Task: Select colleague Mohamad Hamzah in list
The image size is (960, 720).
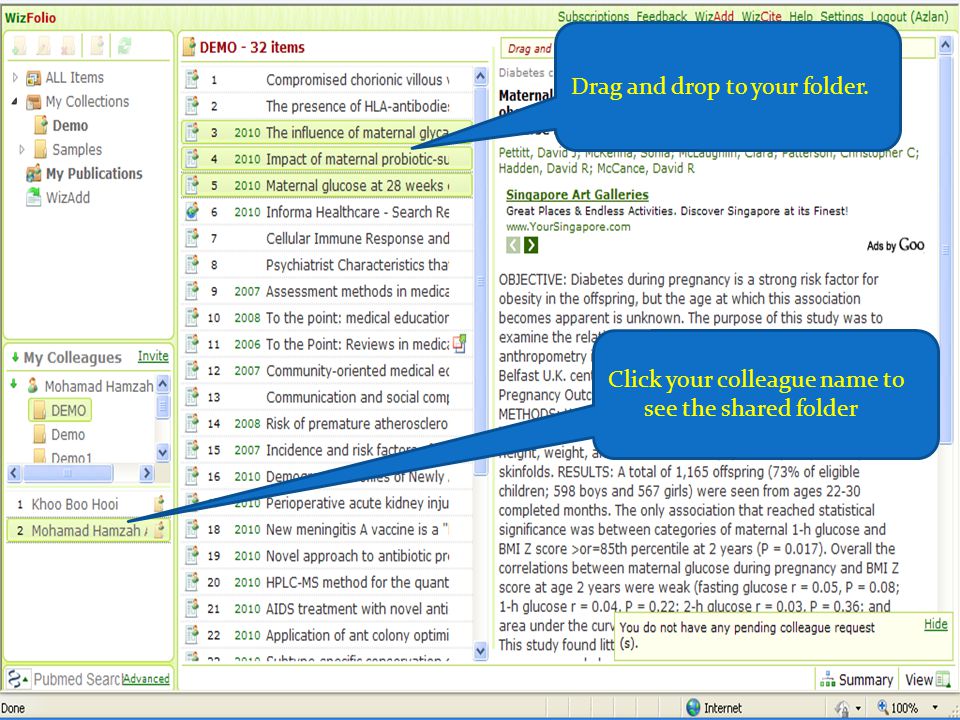Action: [89, 531]
